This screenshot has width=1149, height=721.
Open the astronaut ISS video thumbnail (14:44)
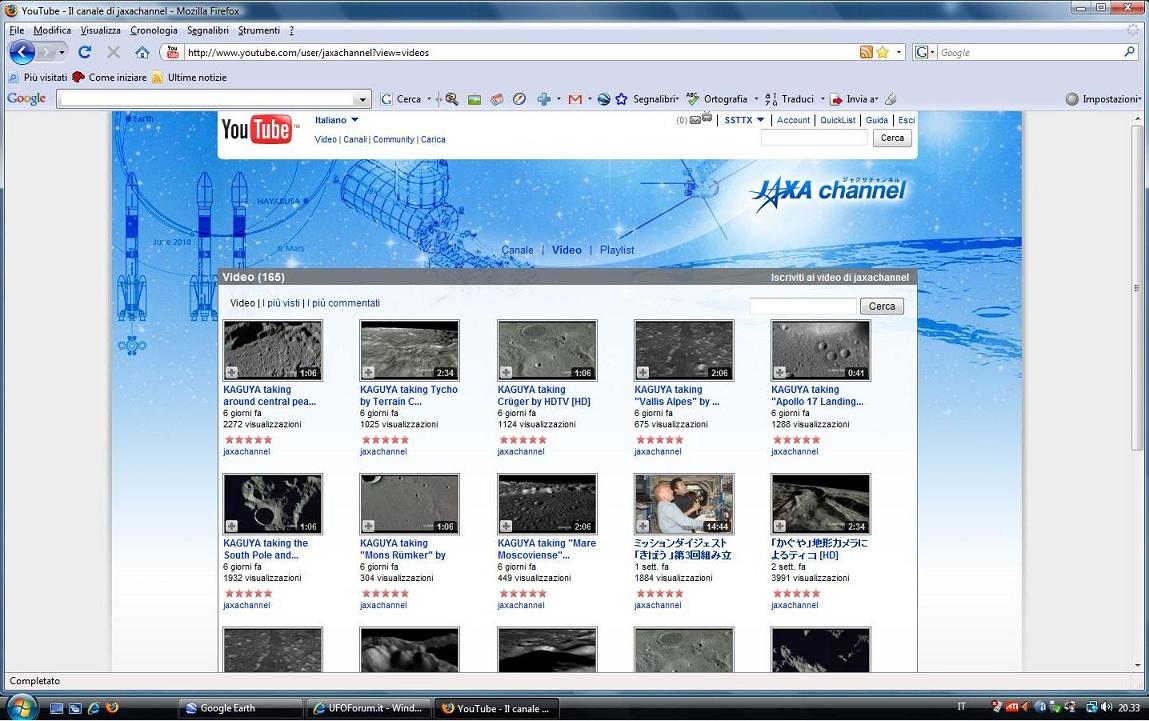[x=684, y=504]
